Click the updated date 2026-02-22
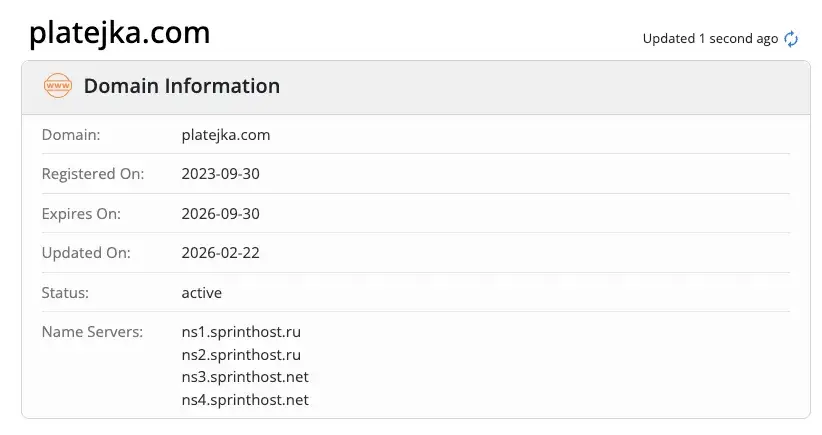Image resolution: width=822 pixels, height=435 pixels. pos(221,253)
